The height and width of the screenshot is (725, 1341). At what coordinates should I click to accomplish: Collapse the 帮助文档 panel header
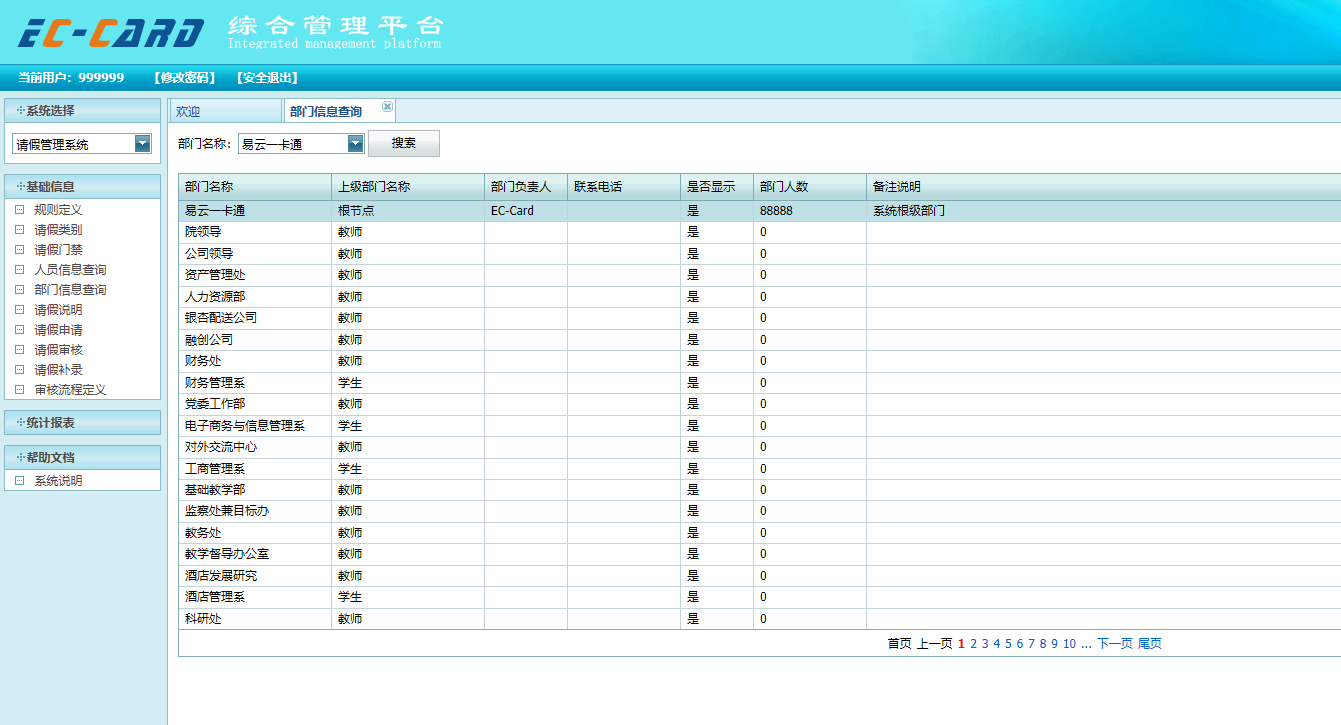82,458
